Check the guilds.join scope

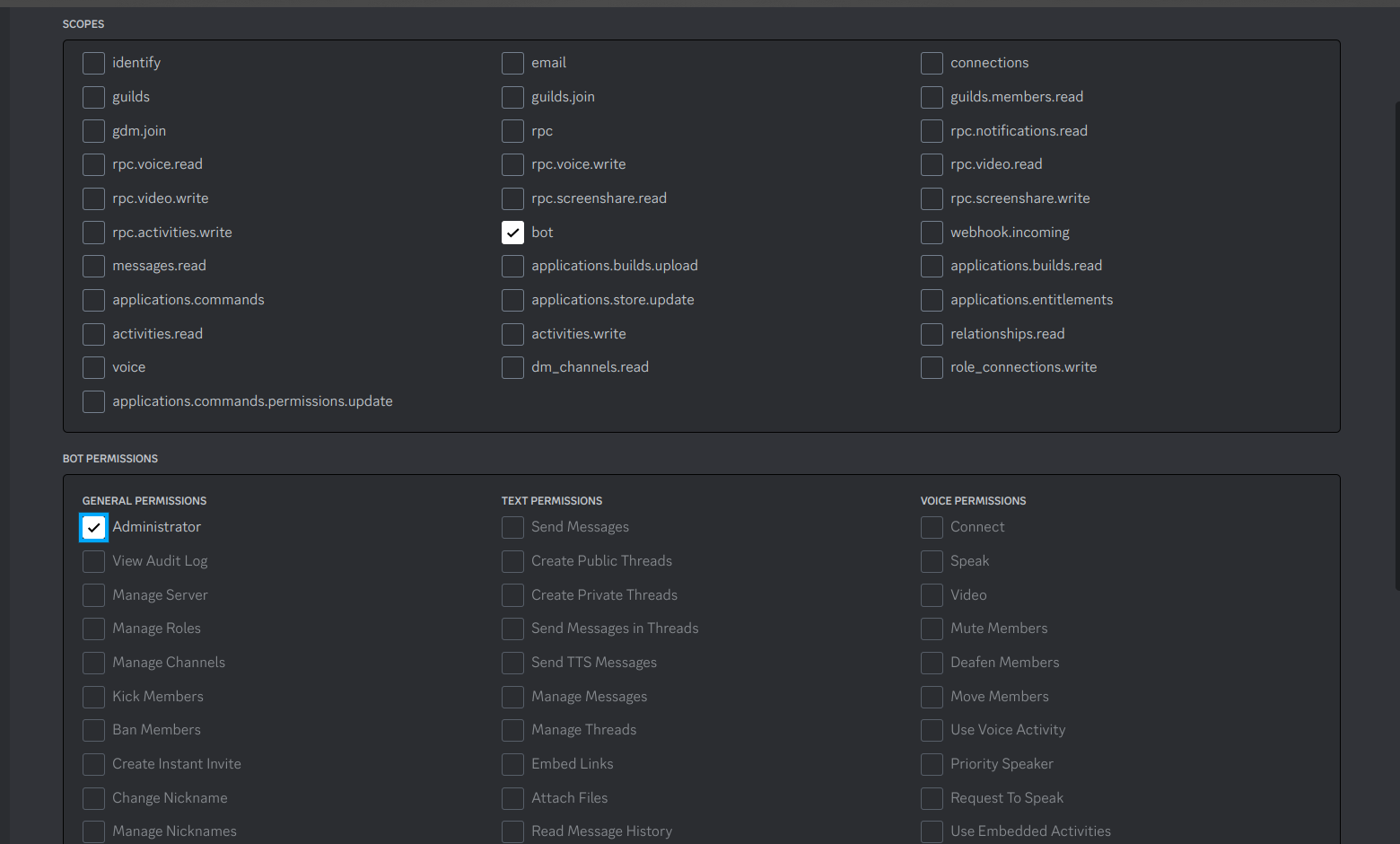pos(512,97)
